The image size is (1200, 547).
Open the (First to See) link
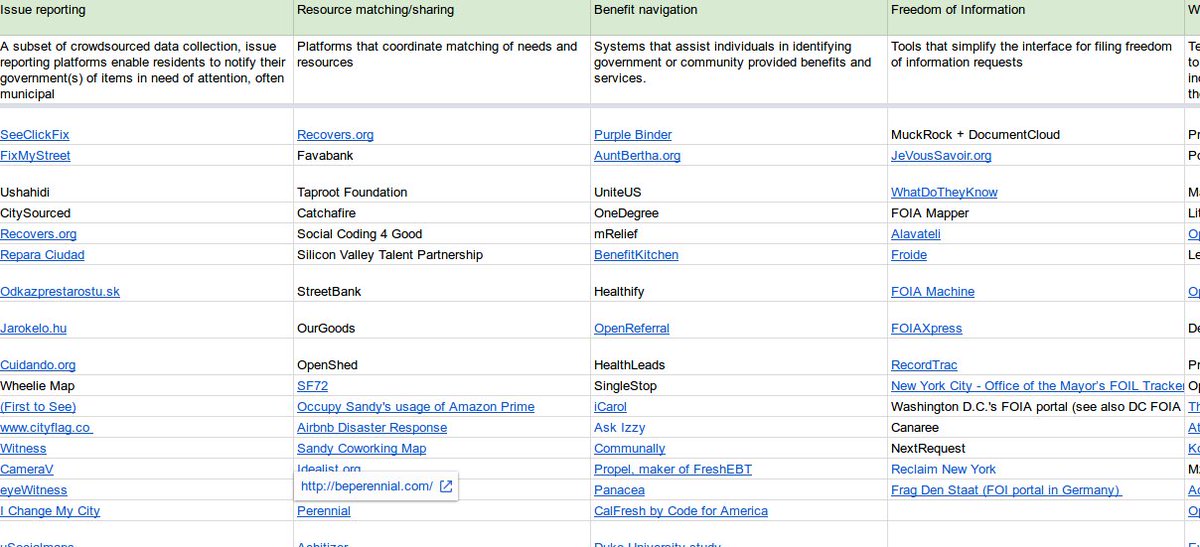tap(38, 407)
